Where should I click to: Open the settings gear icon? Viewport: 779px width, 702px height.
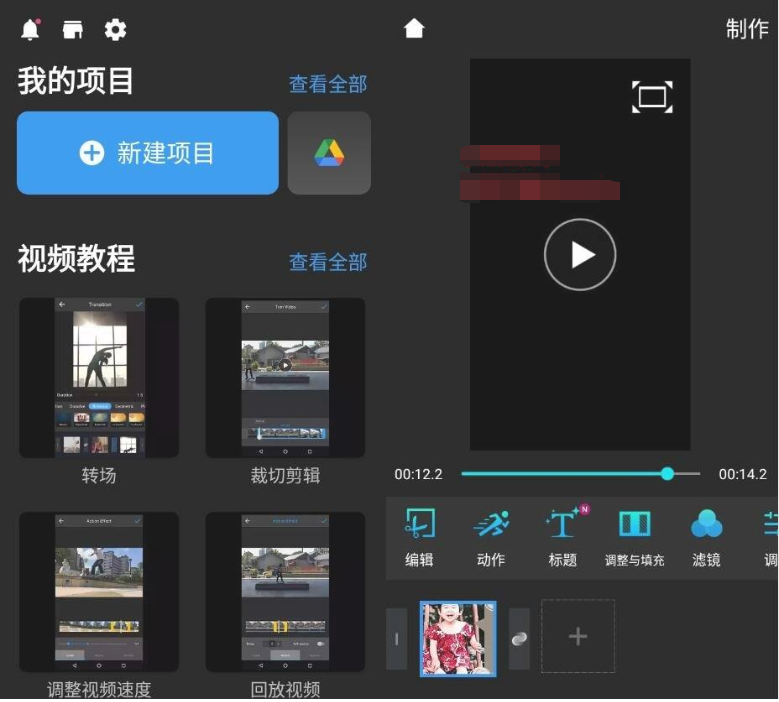116,30
